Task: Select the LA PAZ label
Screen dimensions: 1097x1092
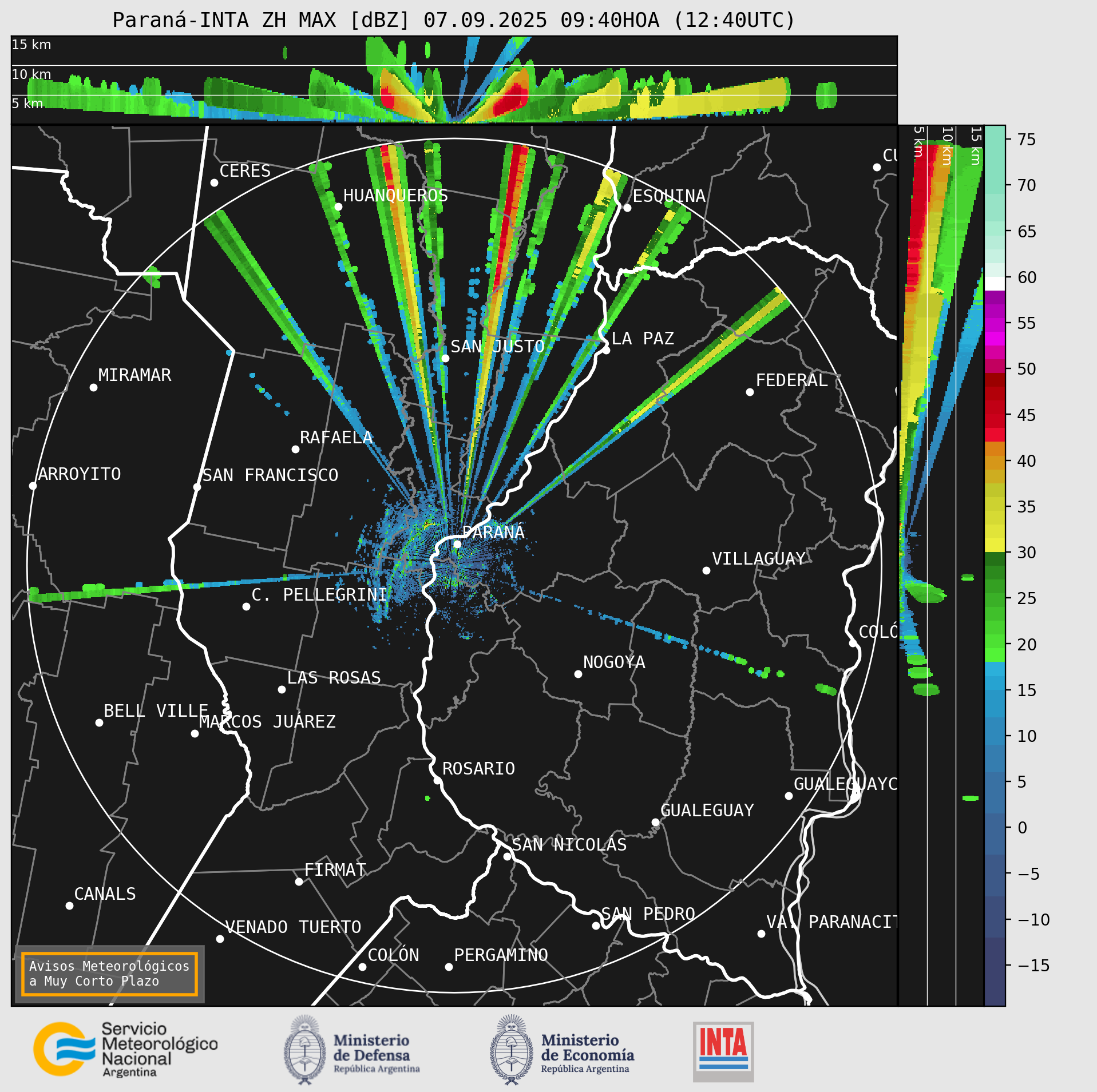Action: tap(643, 338)
